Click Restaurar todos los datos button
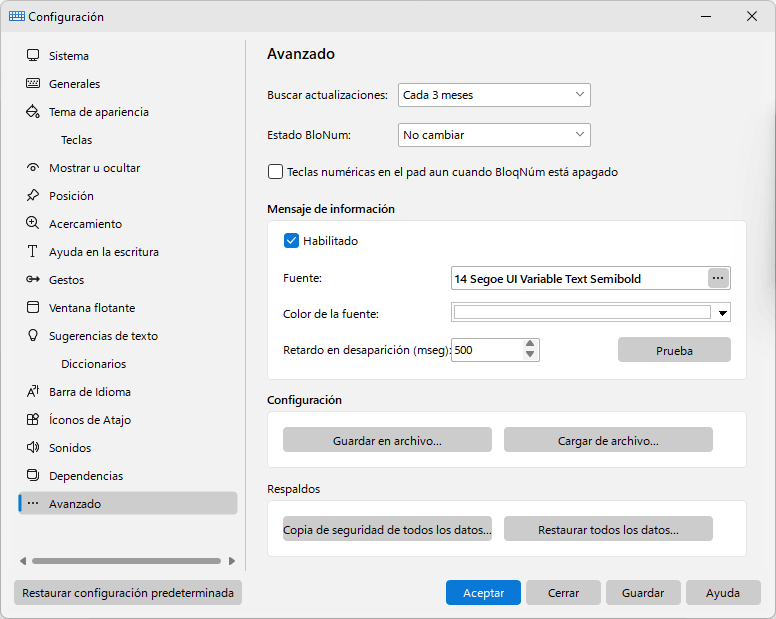The image size is (776, 619). (608, 529)
